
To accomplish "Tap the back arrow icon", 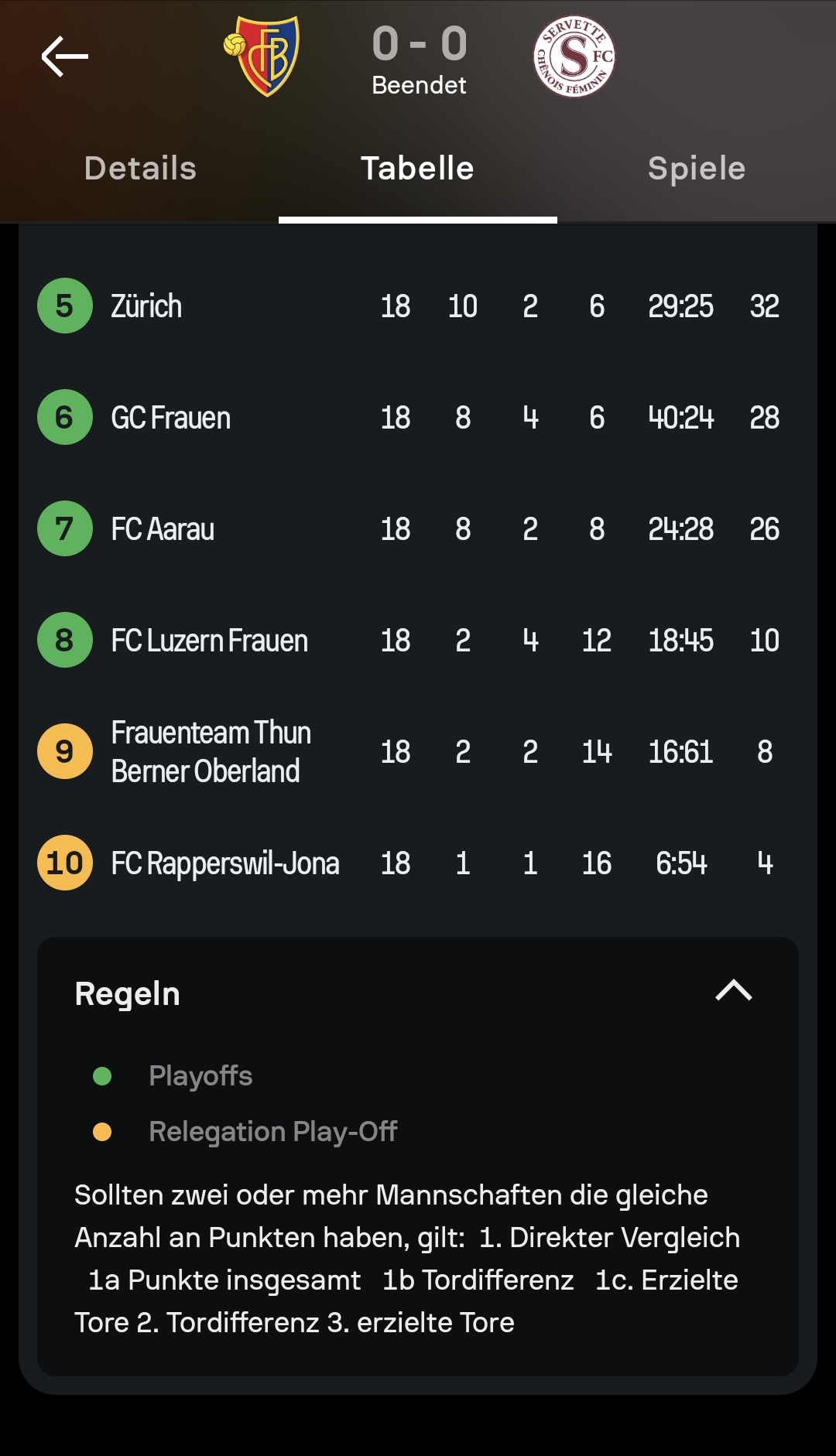I will click(x=65, y=56).
